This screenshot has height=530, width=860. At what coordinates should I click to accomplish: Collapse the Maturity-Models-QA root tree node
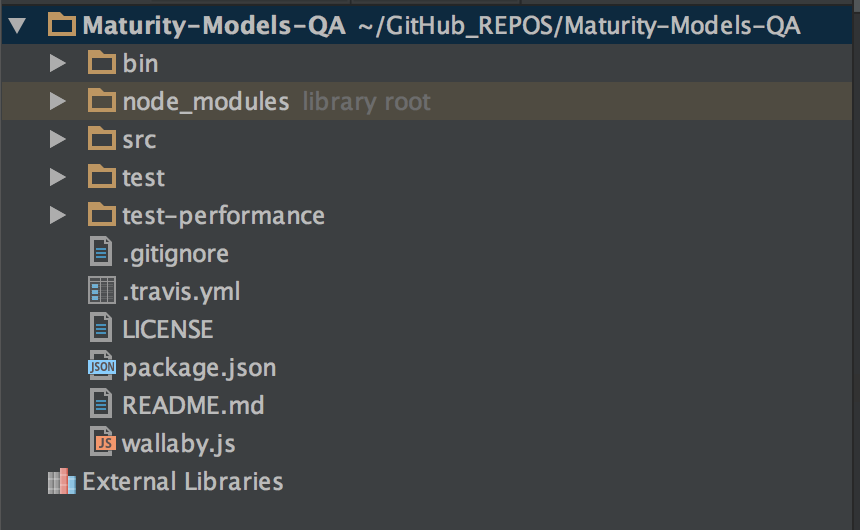click(x=18, y=25)
